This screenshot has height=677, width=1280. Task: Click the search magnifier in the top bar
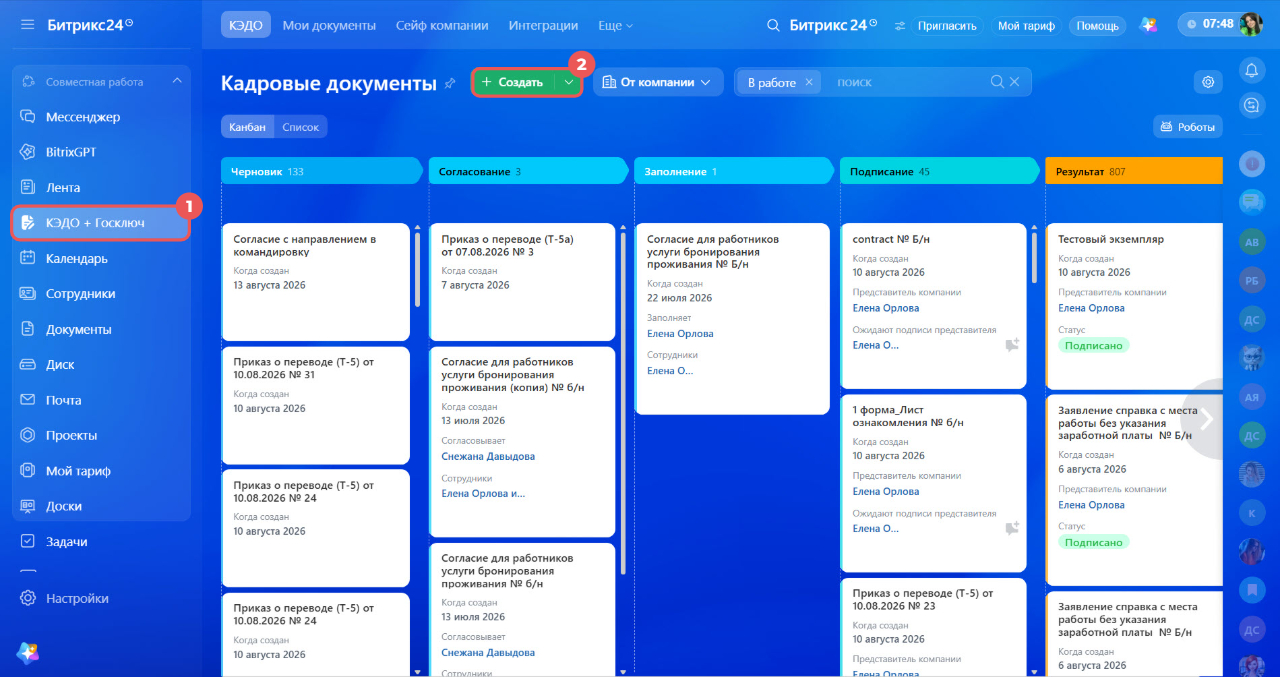click(773, 25)
